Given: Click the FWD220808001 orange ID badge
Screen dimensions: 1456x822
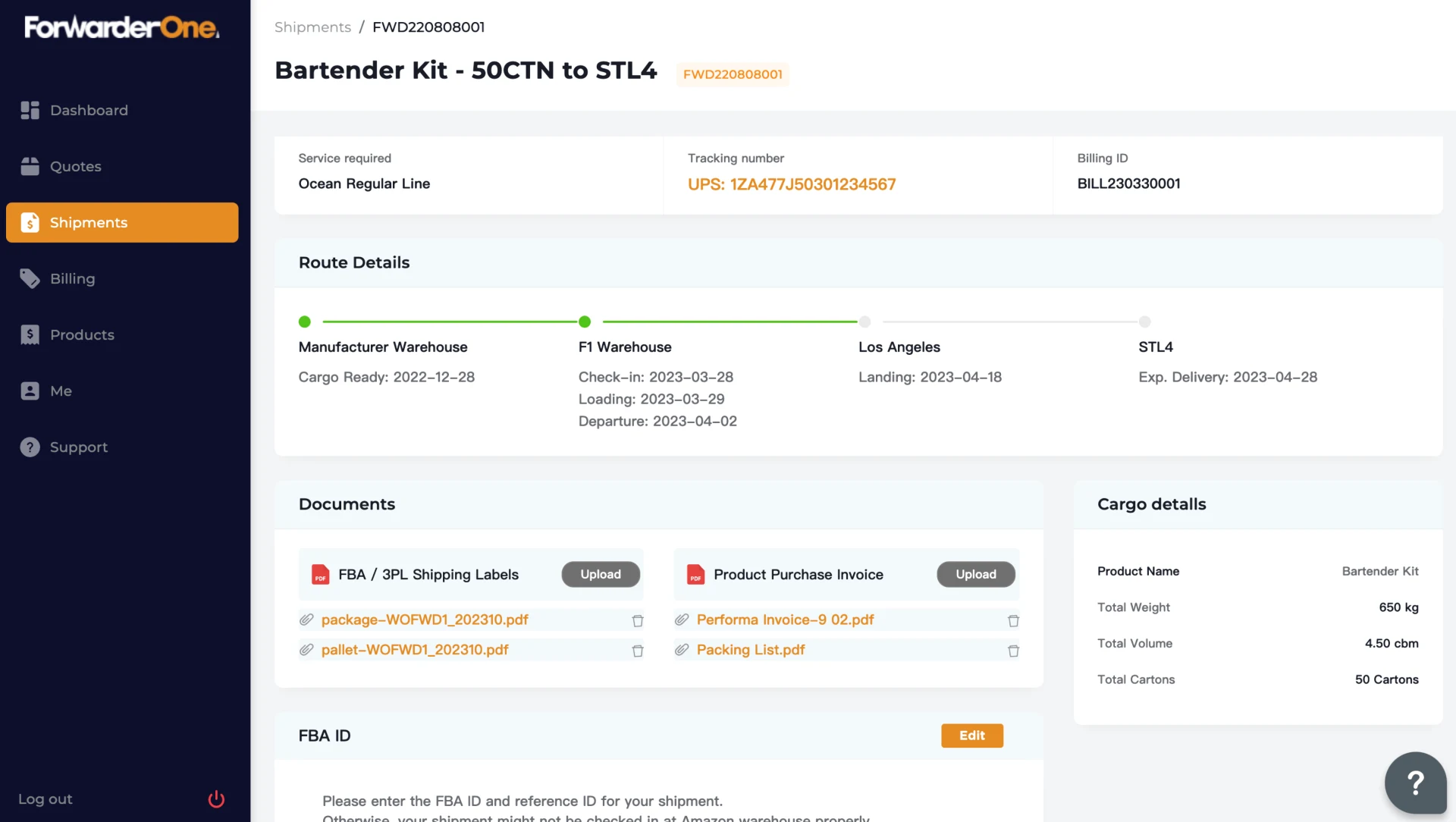Looking at the screenshot, I should [733, 74].
